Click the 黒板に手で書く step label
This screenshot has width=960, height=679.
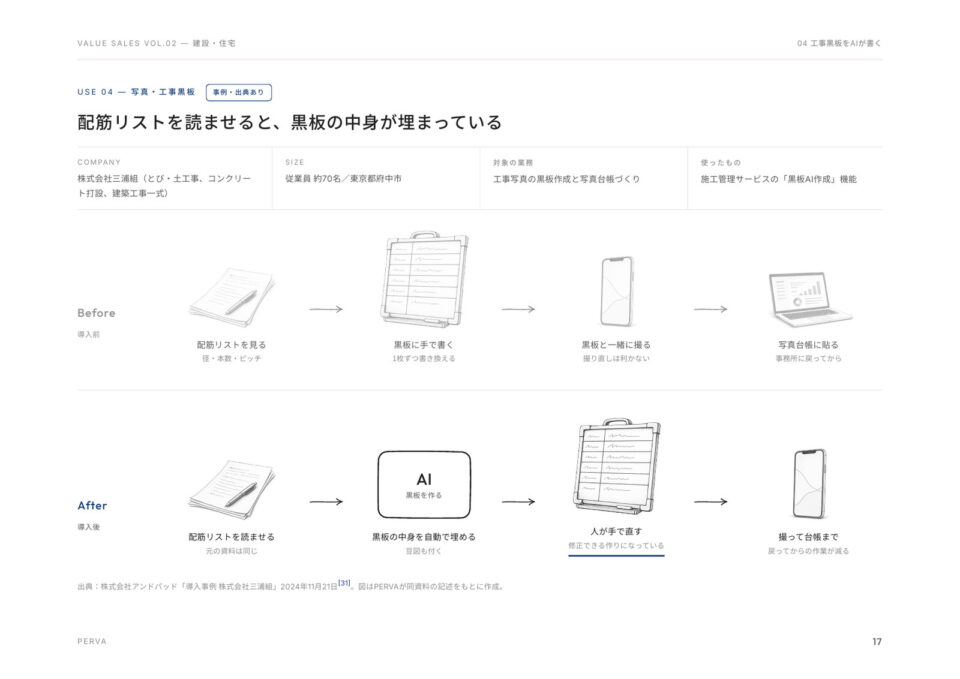click(424, 345)
